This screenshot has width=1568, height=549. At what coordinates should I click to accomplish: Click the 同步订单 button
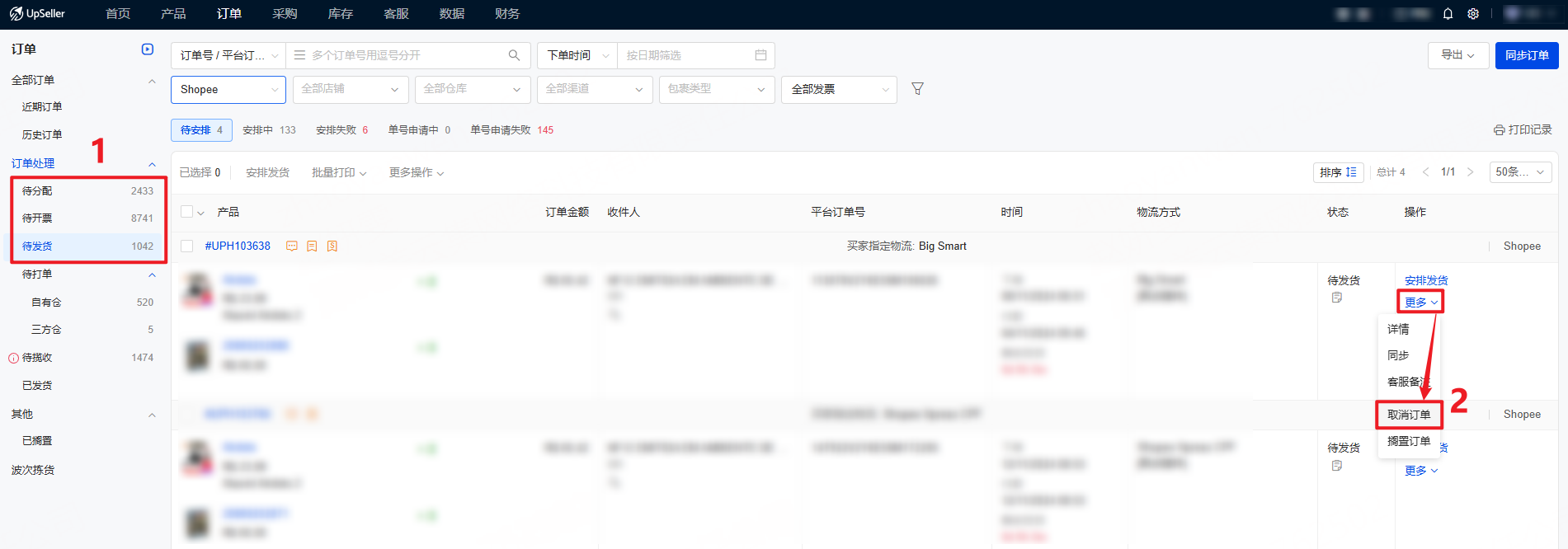click(1526, 55)
